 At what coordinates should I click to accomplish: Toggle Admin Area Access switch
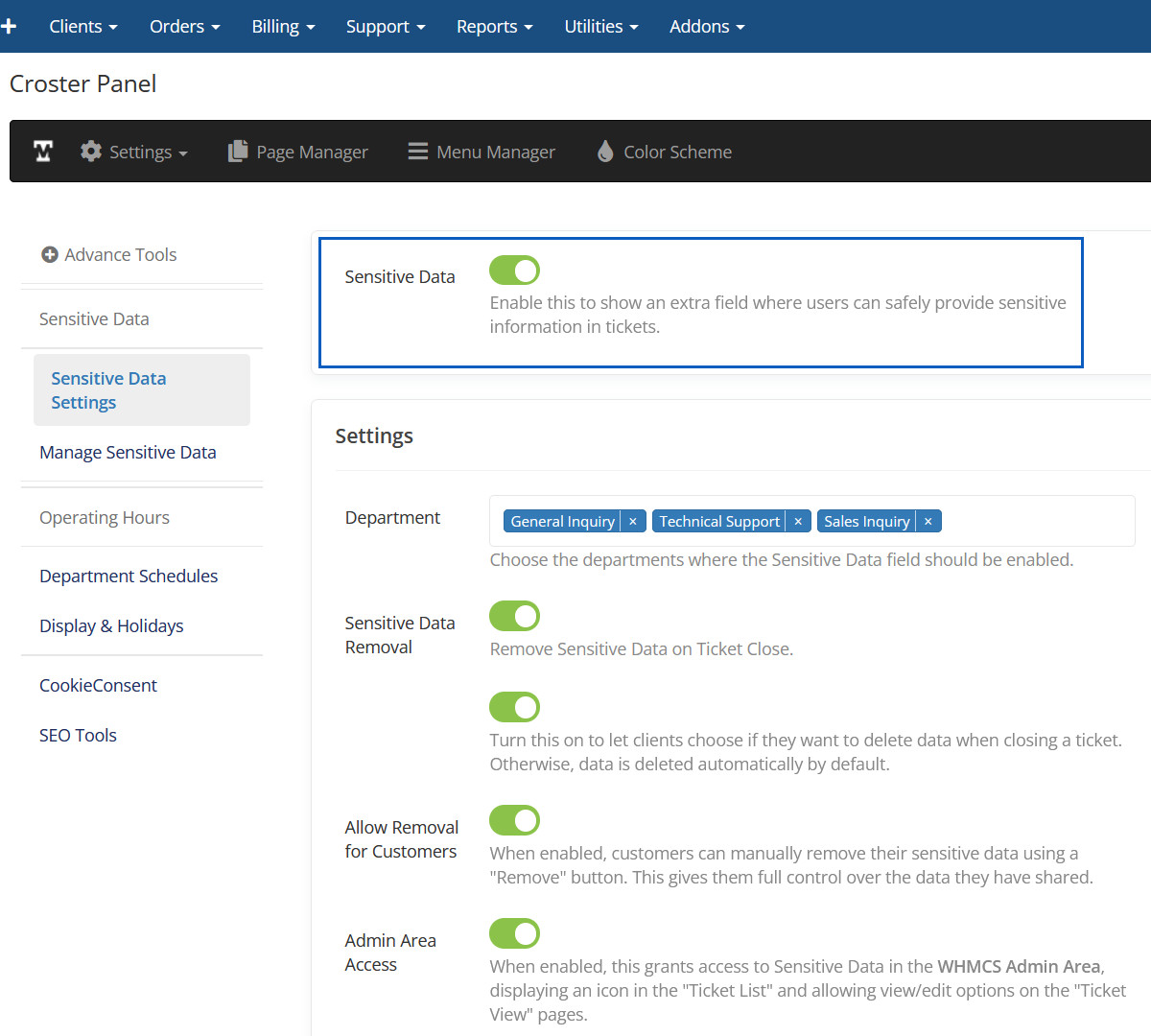click(515, 933)
